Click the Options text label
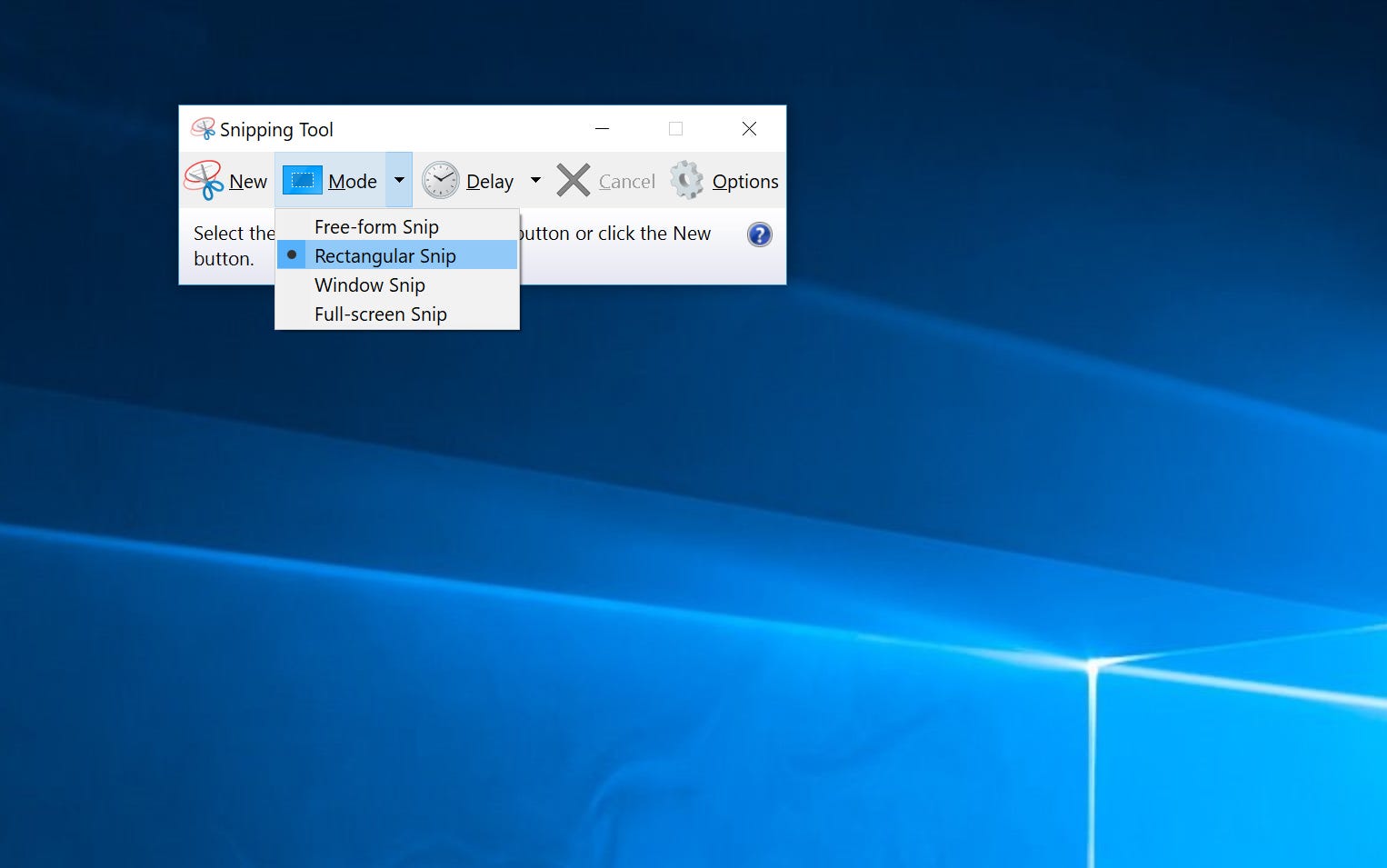This screenshot has height=868, width=1387. coord(745,182)
